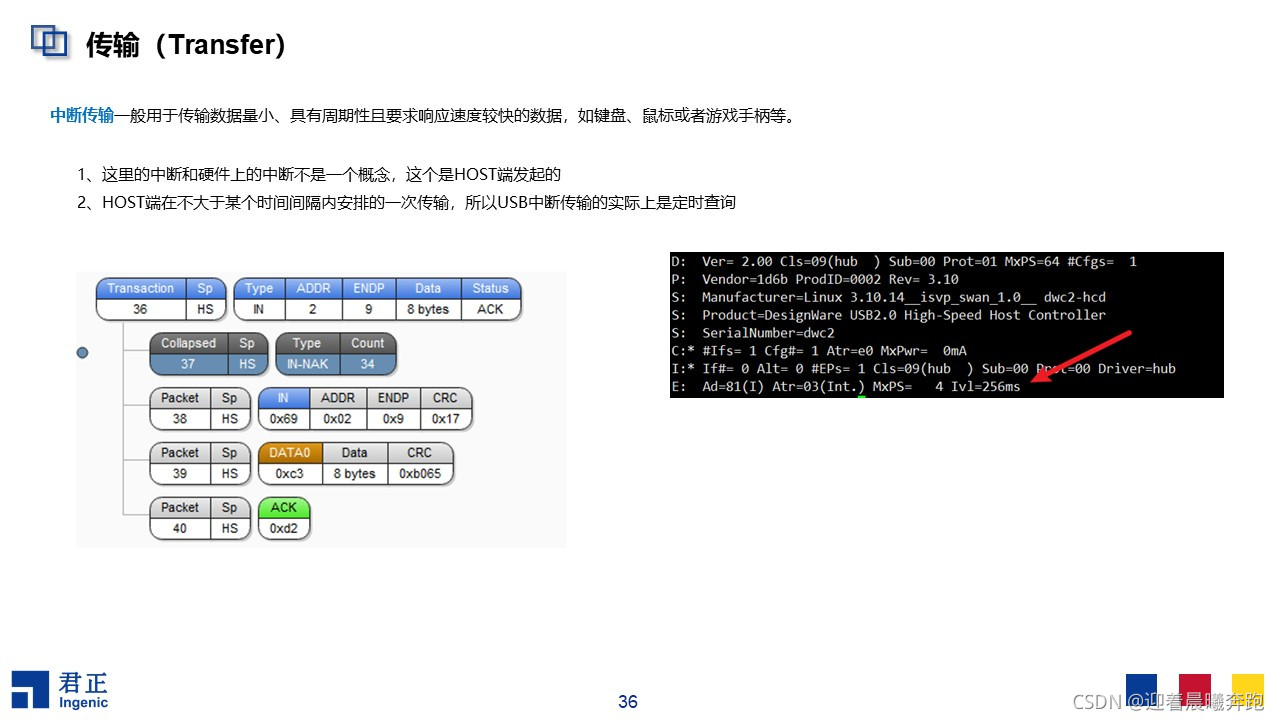Click the Ad=81(I) Atr=03(Int.) endpoint text

(784, 387)
